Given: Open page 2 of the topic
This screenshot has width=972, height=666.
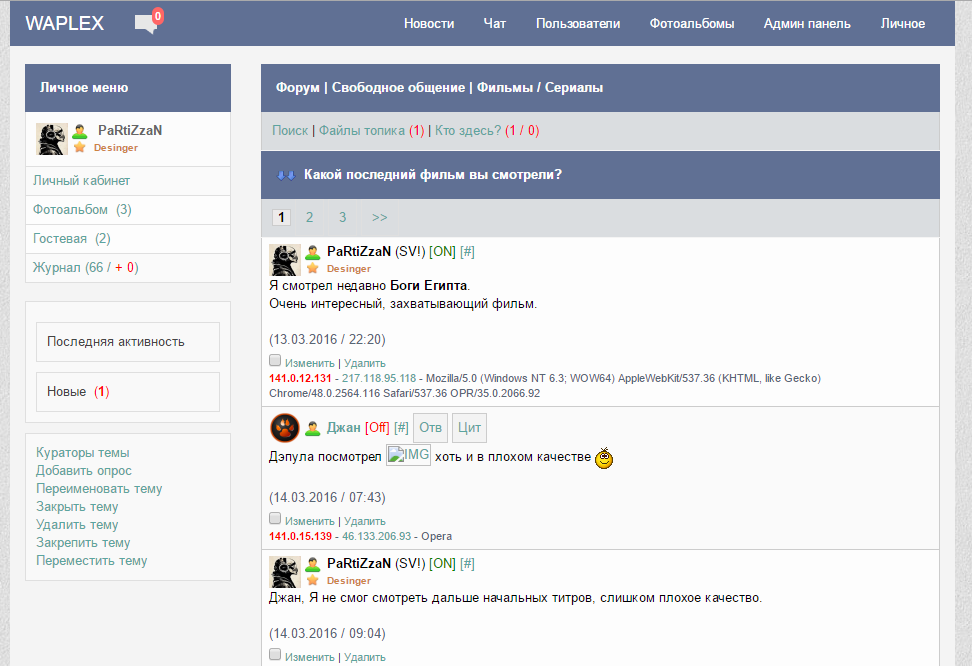Looking at the screenshot, I should click(x=310, y=217).
